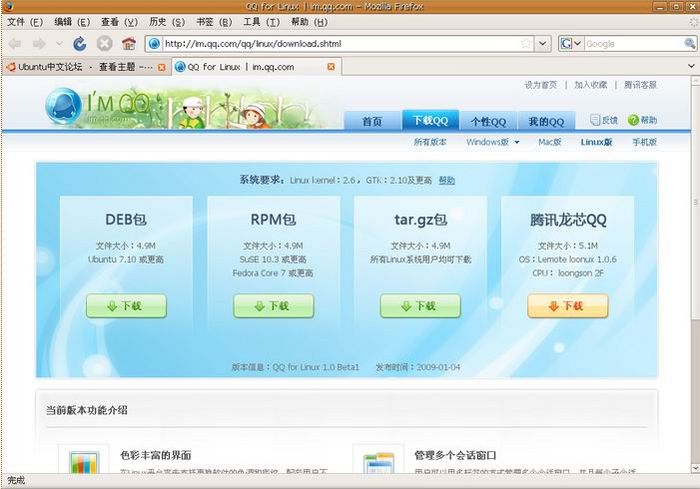
Task: Click the Firefox forward arrow
Action: (x=39, y=44)
